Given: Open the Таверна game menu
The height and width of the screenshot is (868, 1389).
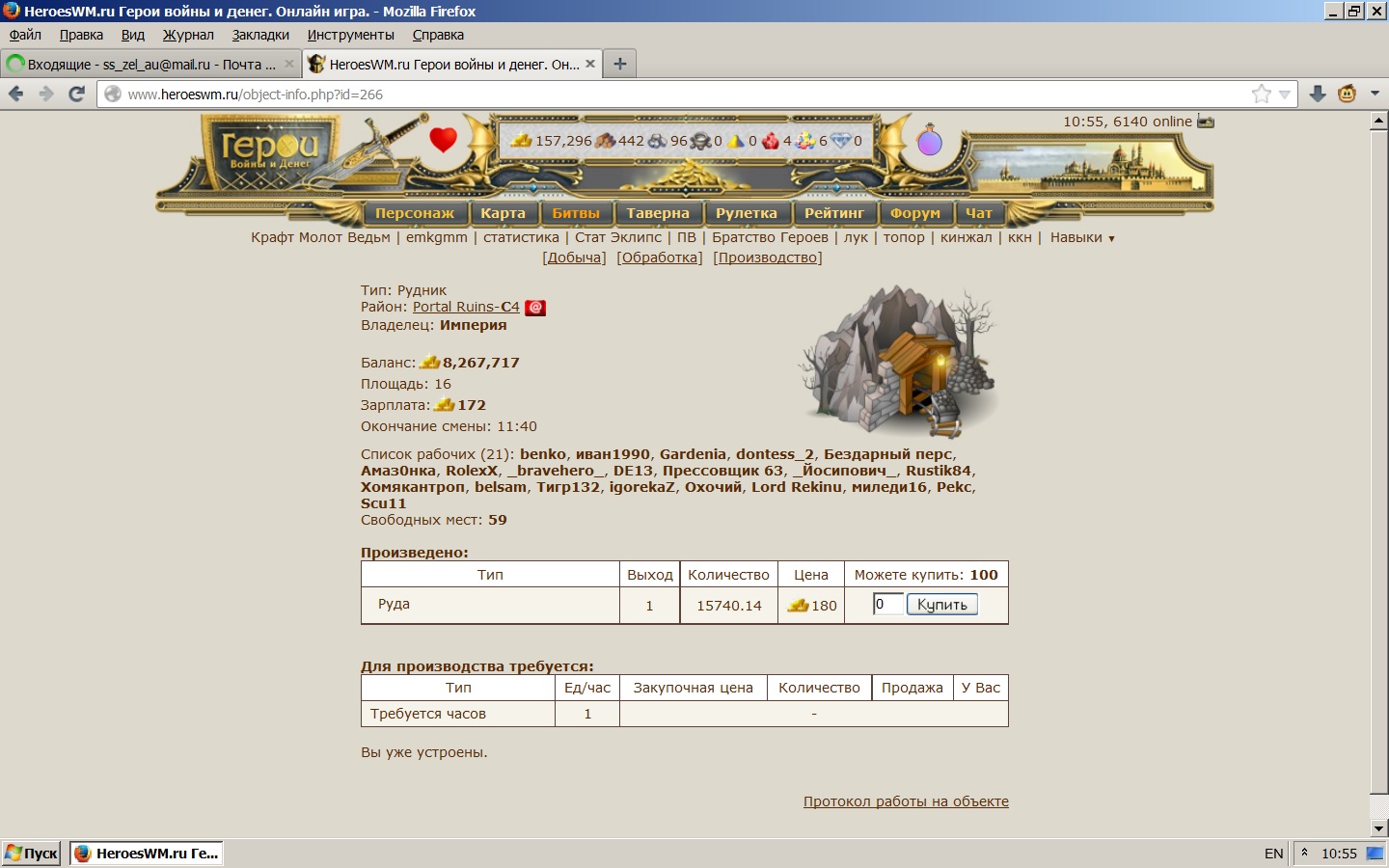Looking at the screenshot, I should [658, 213].
